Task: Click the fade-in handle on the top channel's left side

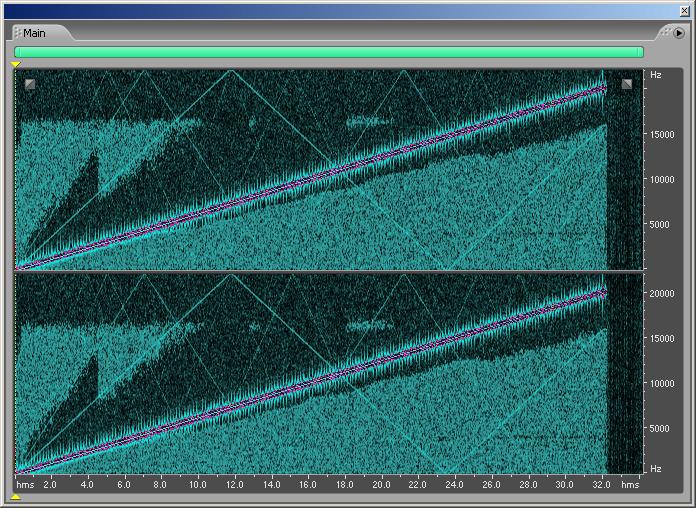Action: tap(30, 84)
